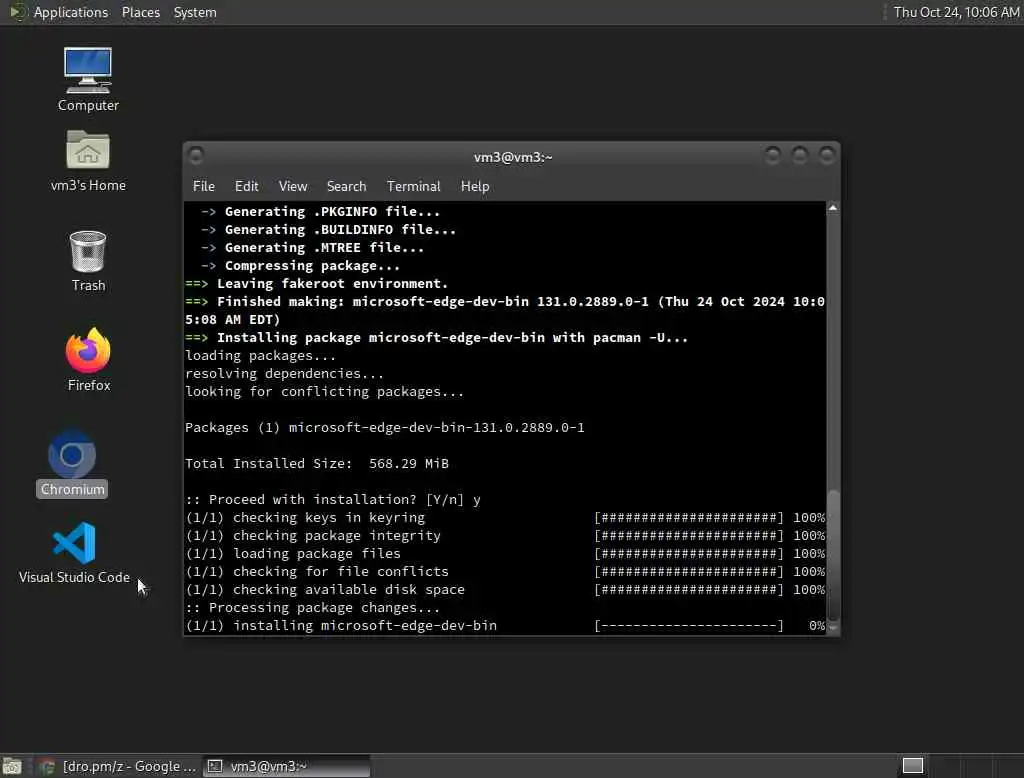
Task: Click the 'Installing package microsoft-edge-dev-bin with pacman' line
Action: pos(437,338)
